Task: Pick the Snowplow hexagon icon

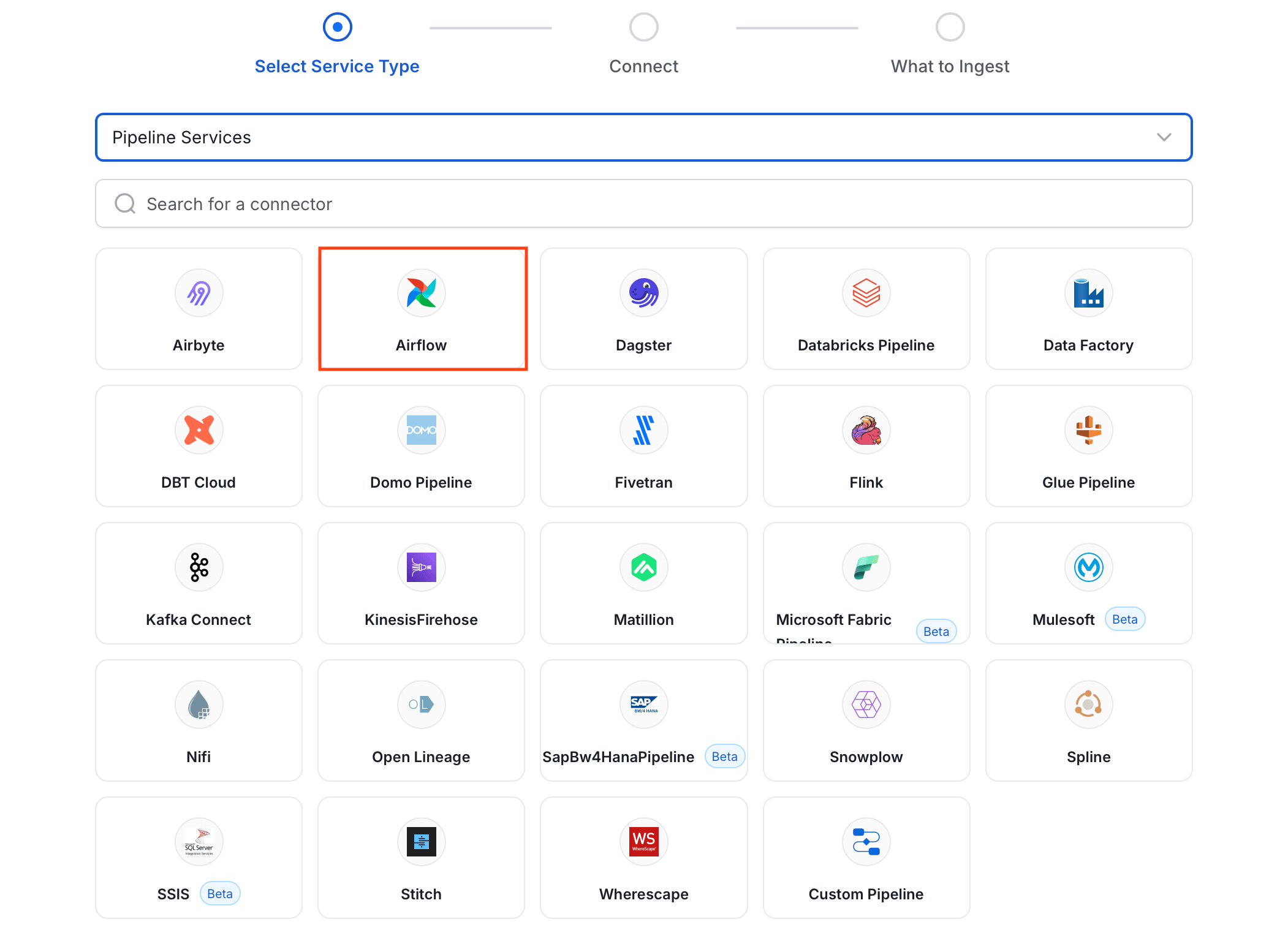Action: coord(866,705)
